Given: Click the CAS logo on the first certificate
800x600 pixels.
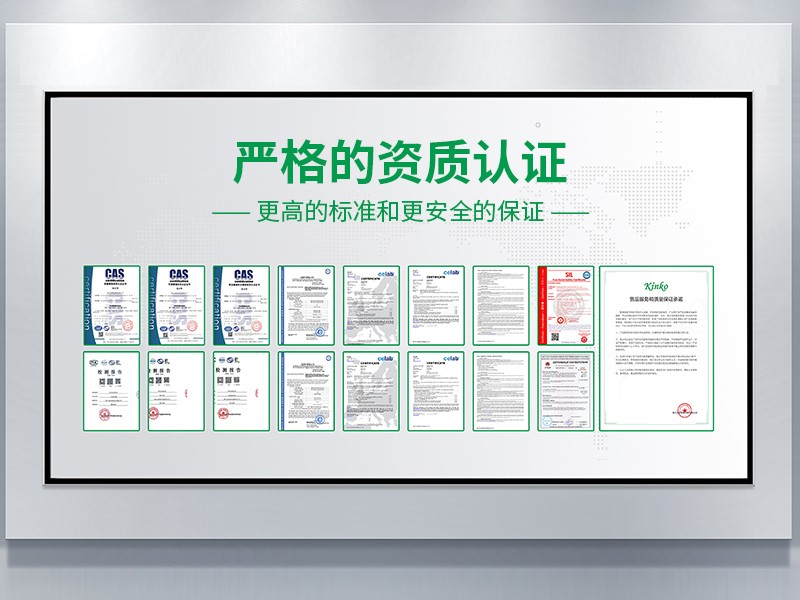Looking at the screenshot, I should click(x=114, y=275).
